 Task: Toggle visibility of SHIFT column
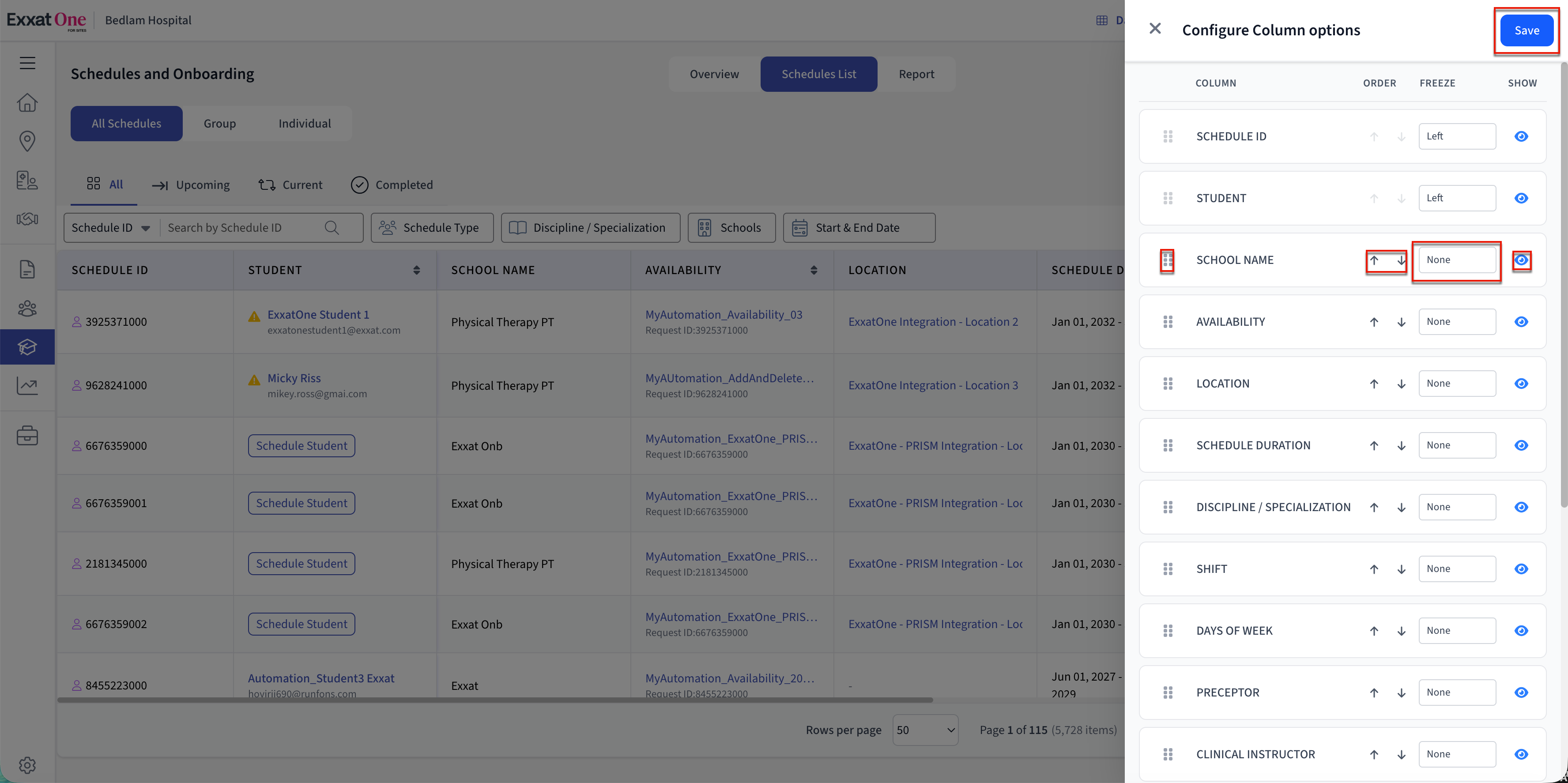coord(1520,569)
